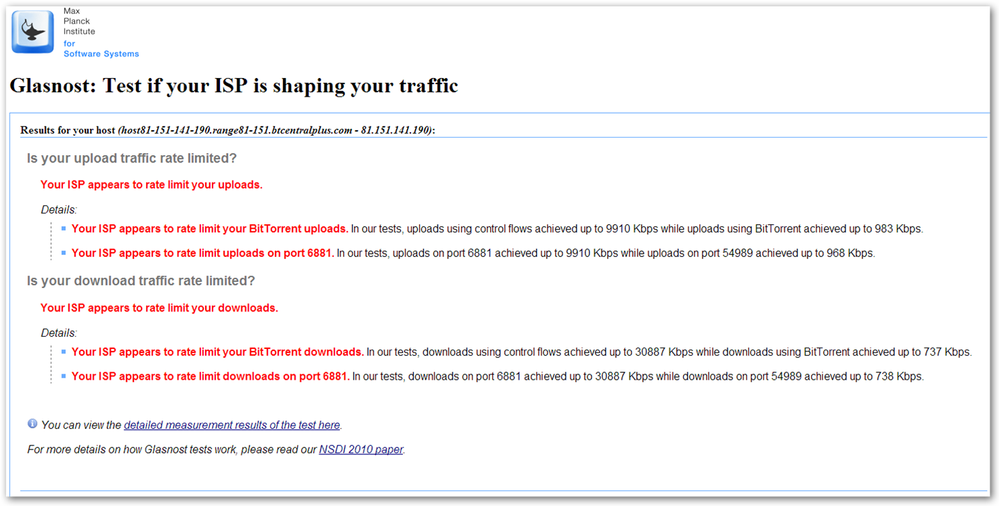Click the 'Is your upload traffic rate limited?' heading
999x506 pixels.
point(131,158)
